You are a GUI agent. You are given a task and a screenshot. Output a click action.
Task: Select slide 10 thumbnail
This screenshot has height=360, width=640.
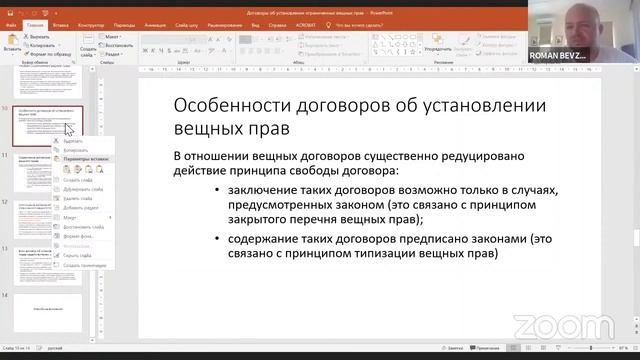pos(47,126)
